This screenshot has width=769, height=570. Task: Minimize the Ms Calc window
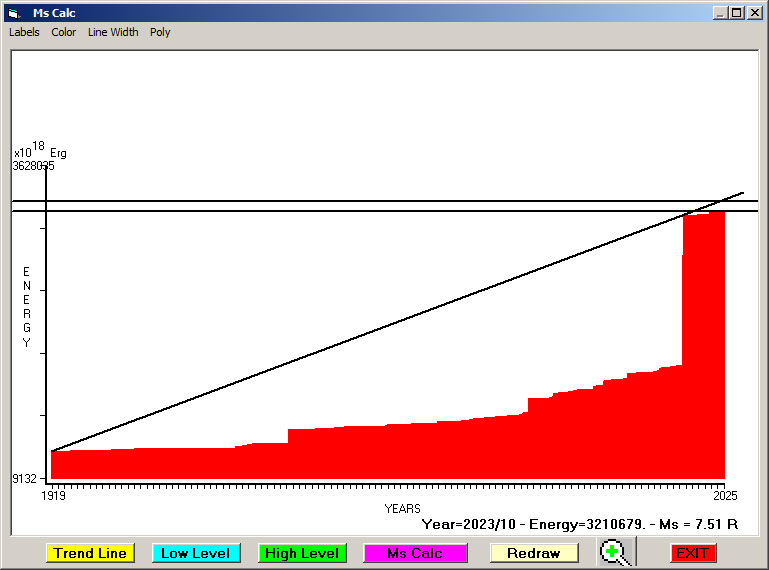[720, 13]
